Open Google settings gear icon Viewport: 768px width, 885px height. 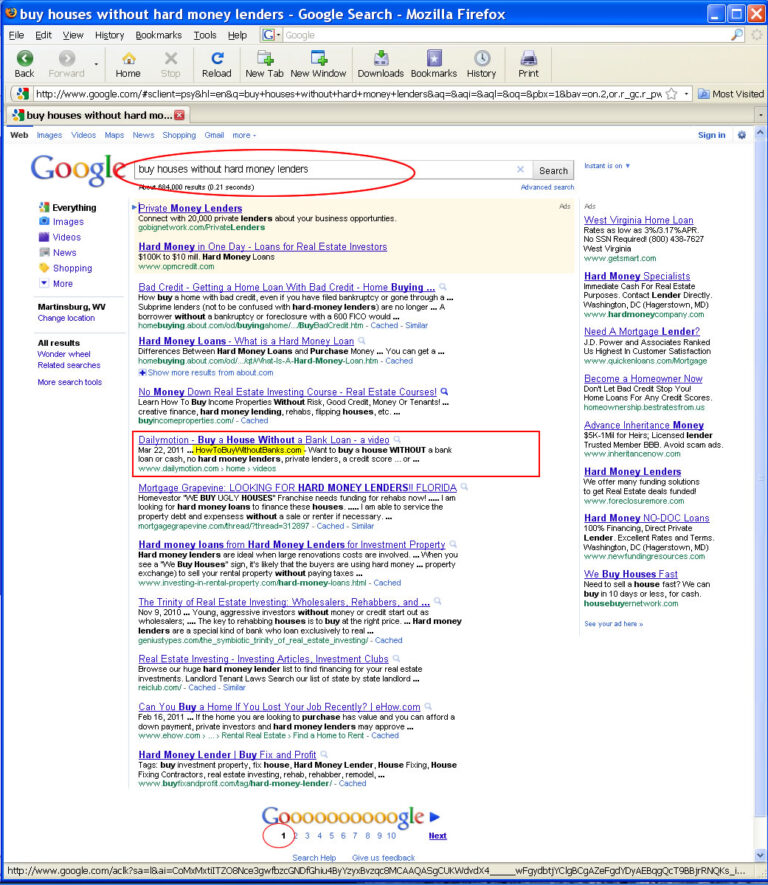pyautogui.click(x=741, y=135)
